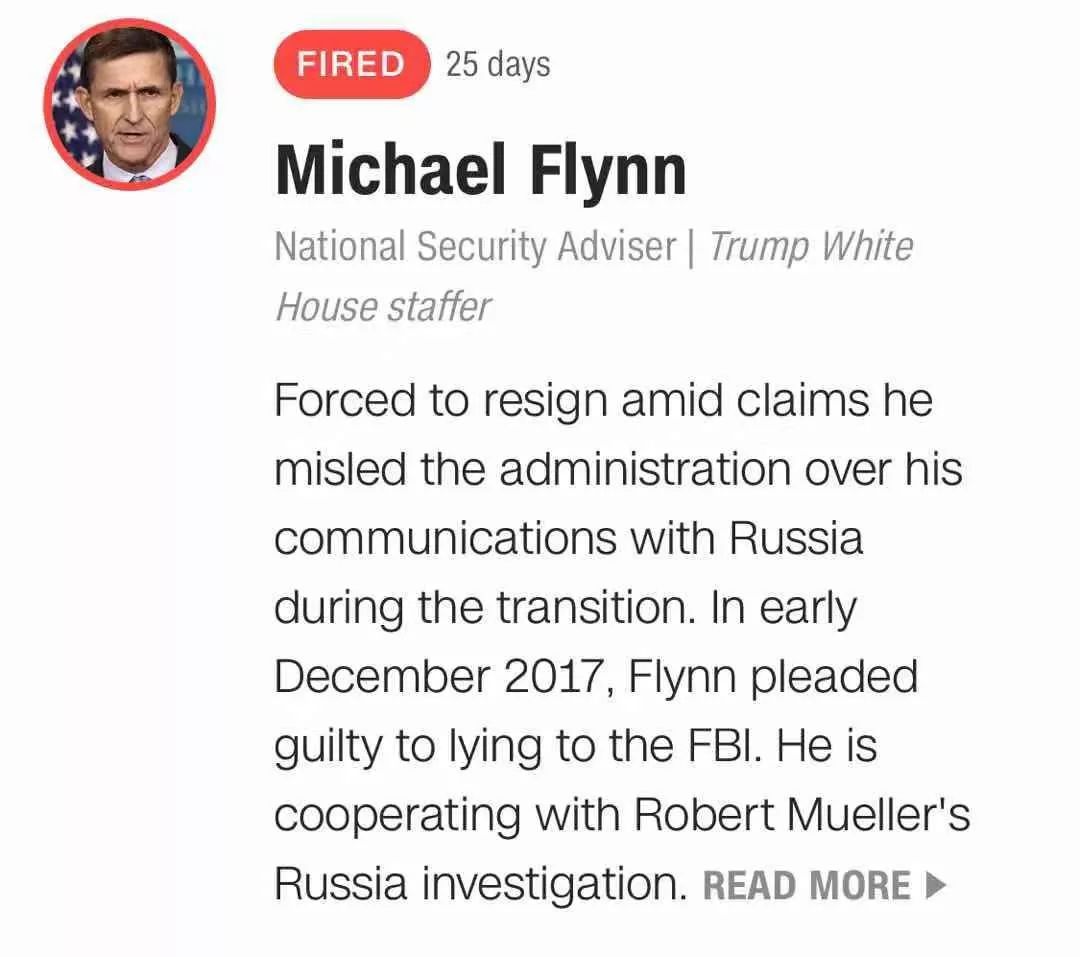Image resolution: width=1080 pixels, height=957 pixels.
Task: Click the words Forced to resign
Action: point(441,400)
